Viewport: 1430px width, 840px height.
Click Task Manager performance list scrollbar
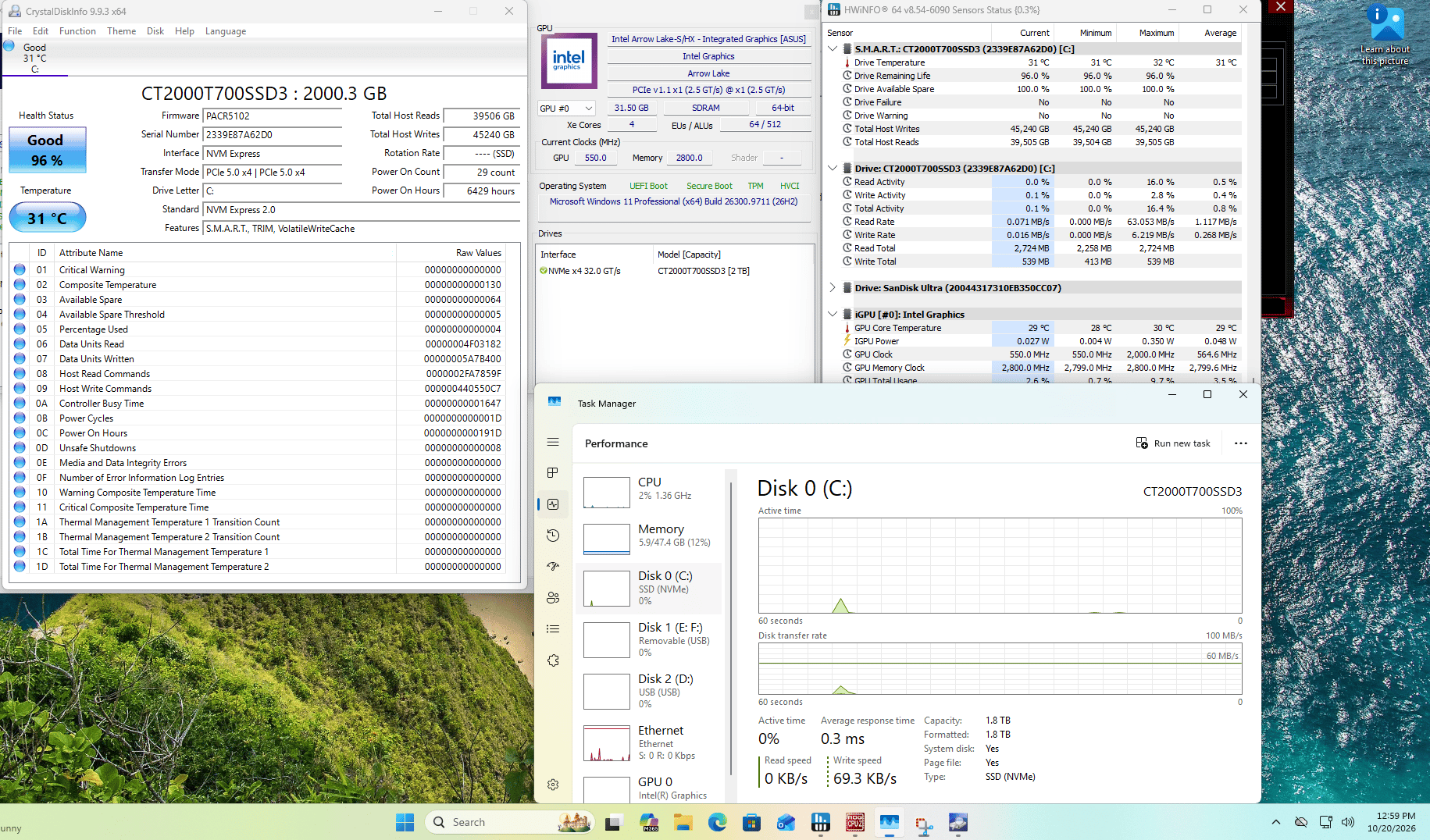tap(731, 628)
